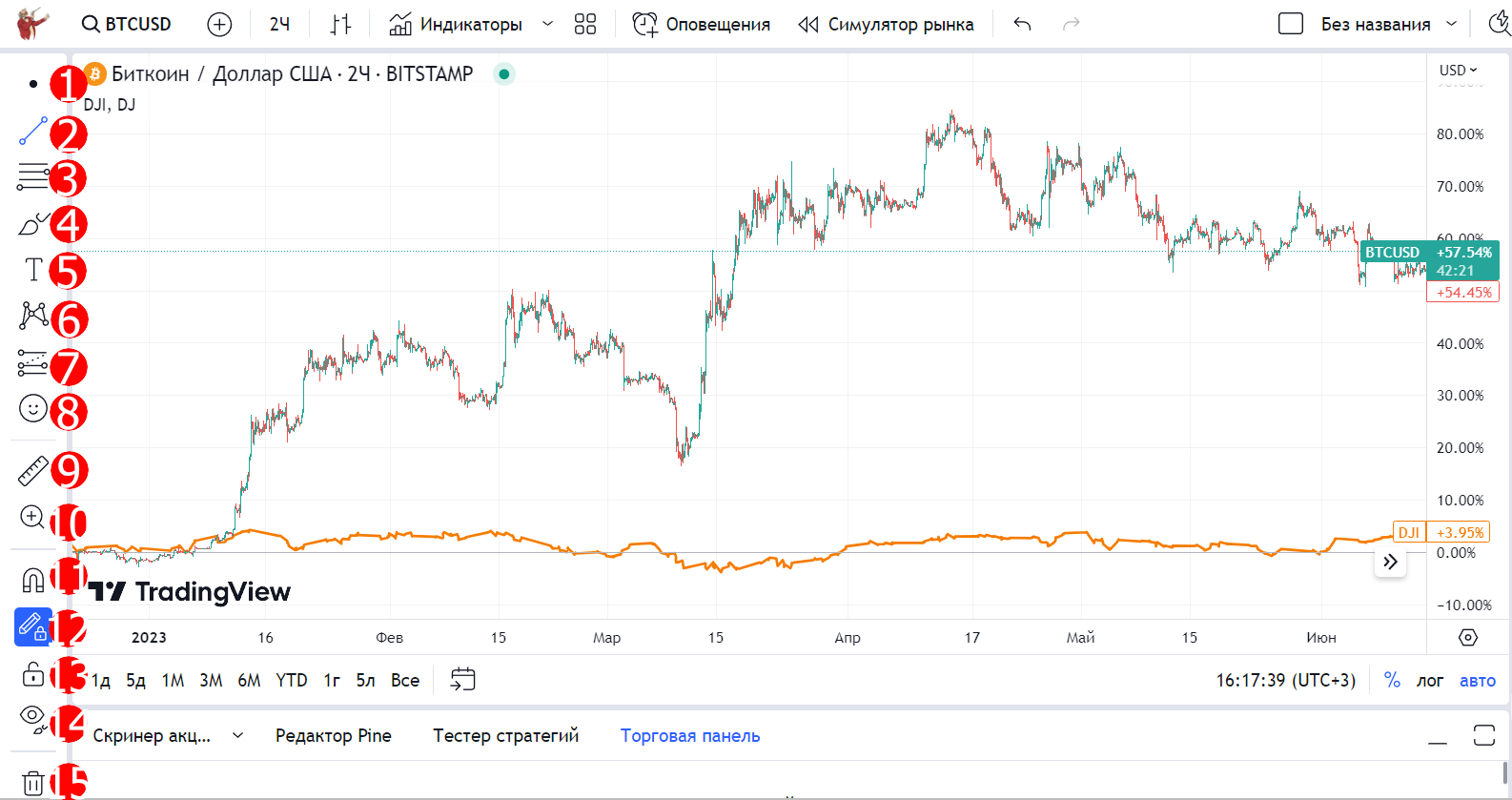This screenshot has height=800, width=1512.
Task: Toggle lock all drawing tools
Action: click(x=33, y=674)
